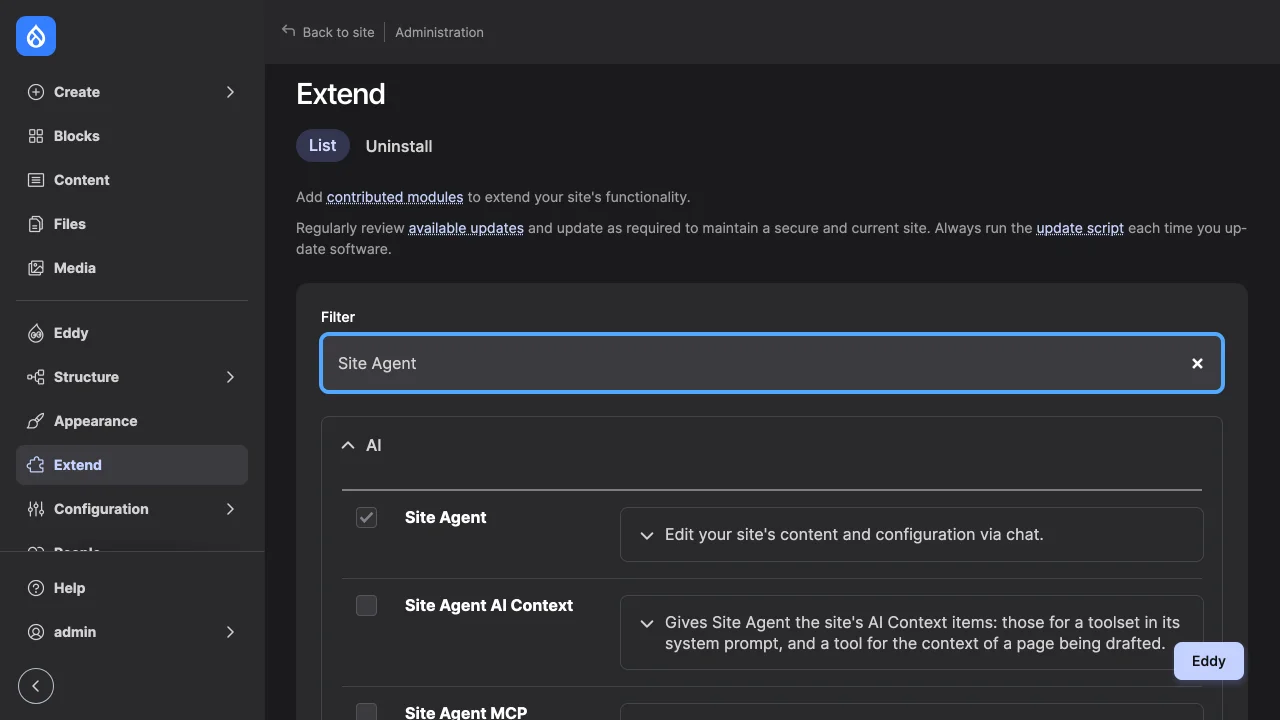Screen dimensions: 1280x720
Task: Open Administration in the breadcrumb bar
Action: pos(439,32)
